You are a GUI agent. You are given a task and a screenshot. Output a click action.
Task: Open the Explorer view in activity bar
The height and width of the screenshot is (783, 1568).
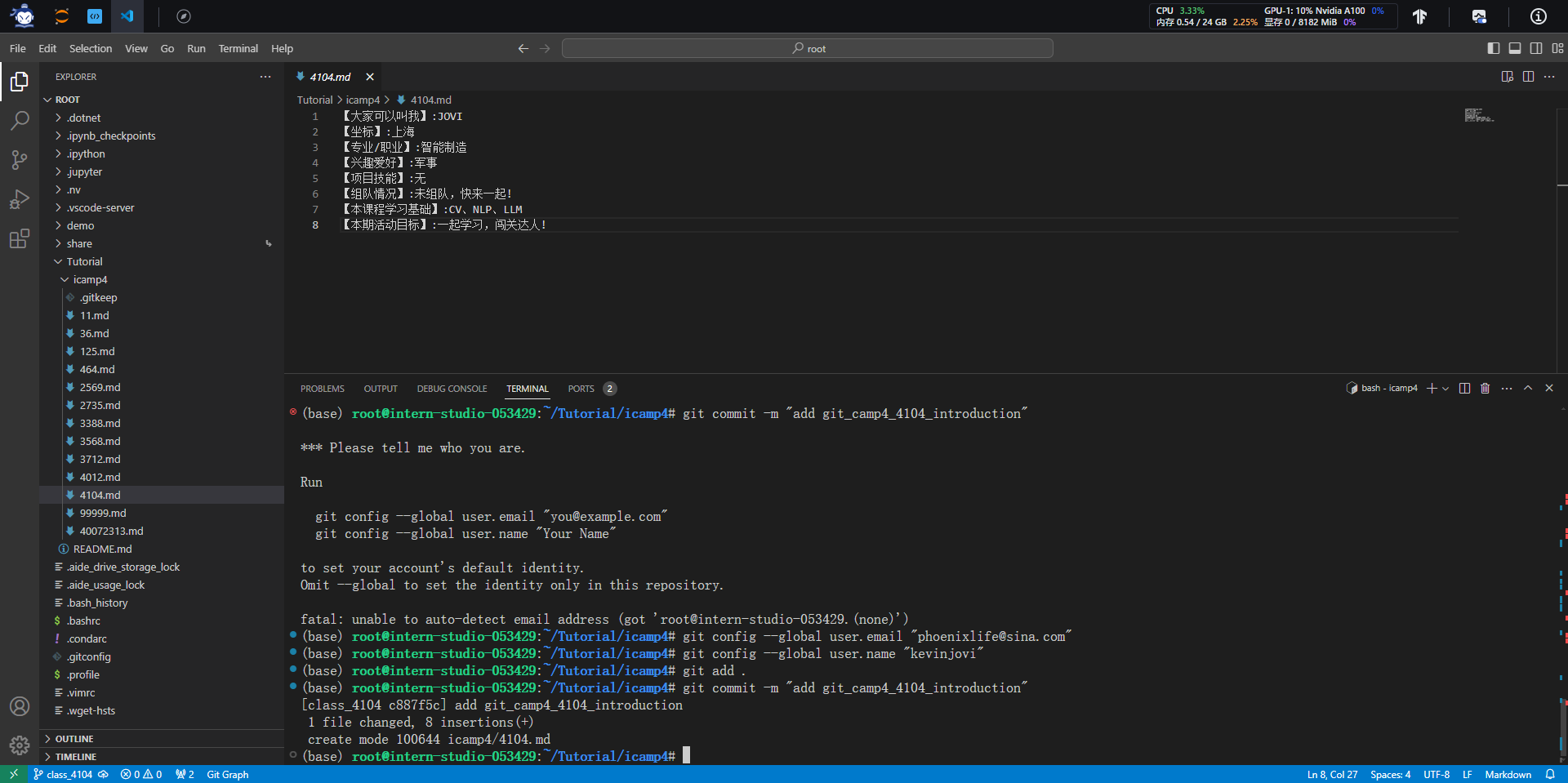coord(20,82)
